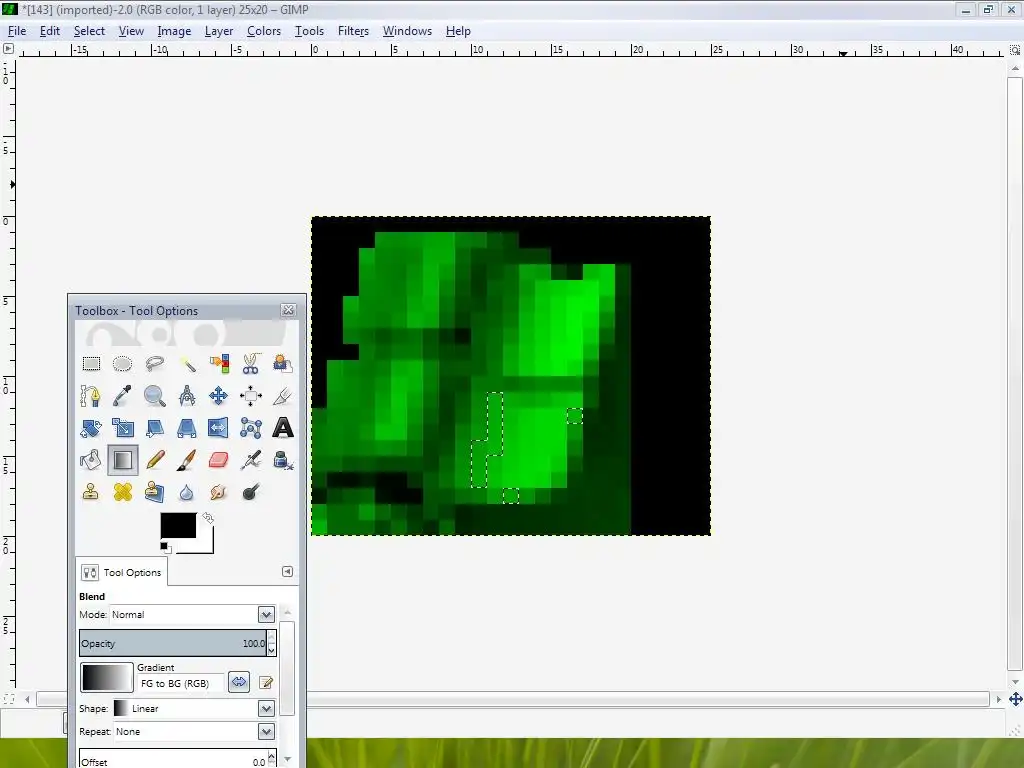Pick the Clone stamp tool
This screenshot has height=768, width=1024.
[x=91, y=492]
